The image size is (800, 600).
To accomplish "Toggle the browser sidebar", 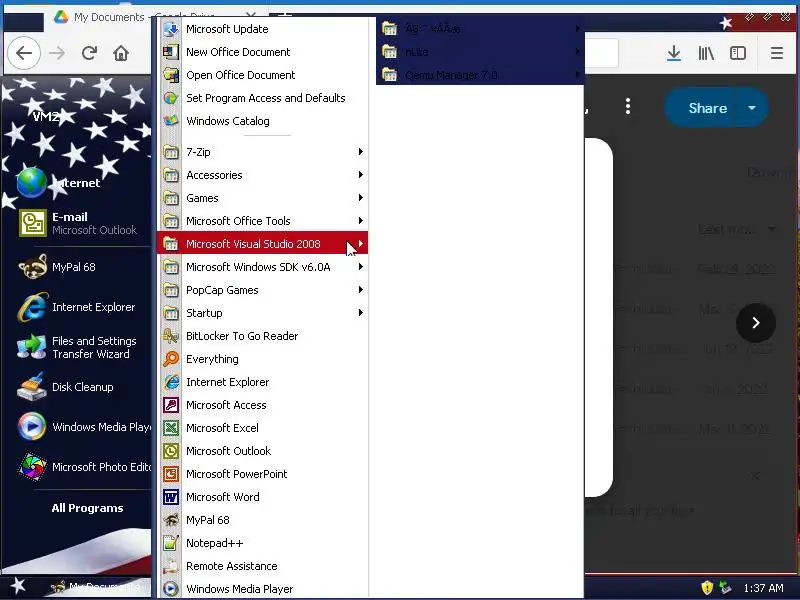I will coord(738,53).
